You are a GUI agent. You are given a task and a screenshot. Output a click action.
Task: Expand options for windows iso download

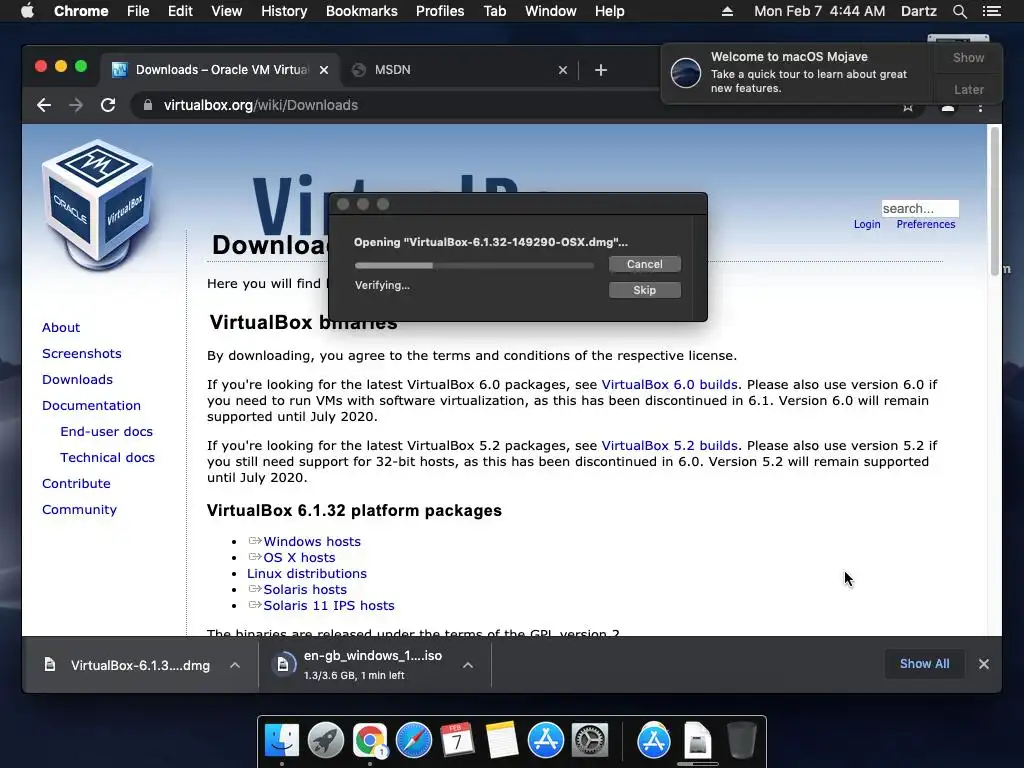tap(468, 665)
